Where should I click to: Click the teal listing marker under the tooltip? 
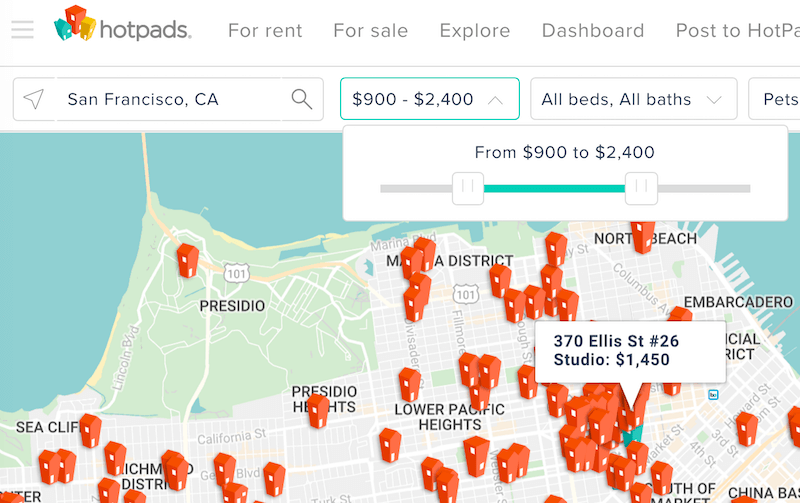pyautogui.click(x=633, y=436)
